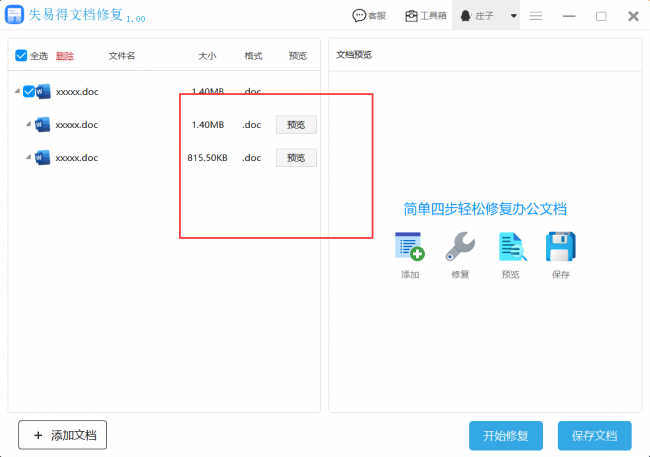The height and width of the screenshot is (457, 650).
Task: Close the 失易得文档修复 window
Action: click(633, 16)
